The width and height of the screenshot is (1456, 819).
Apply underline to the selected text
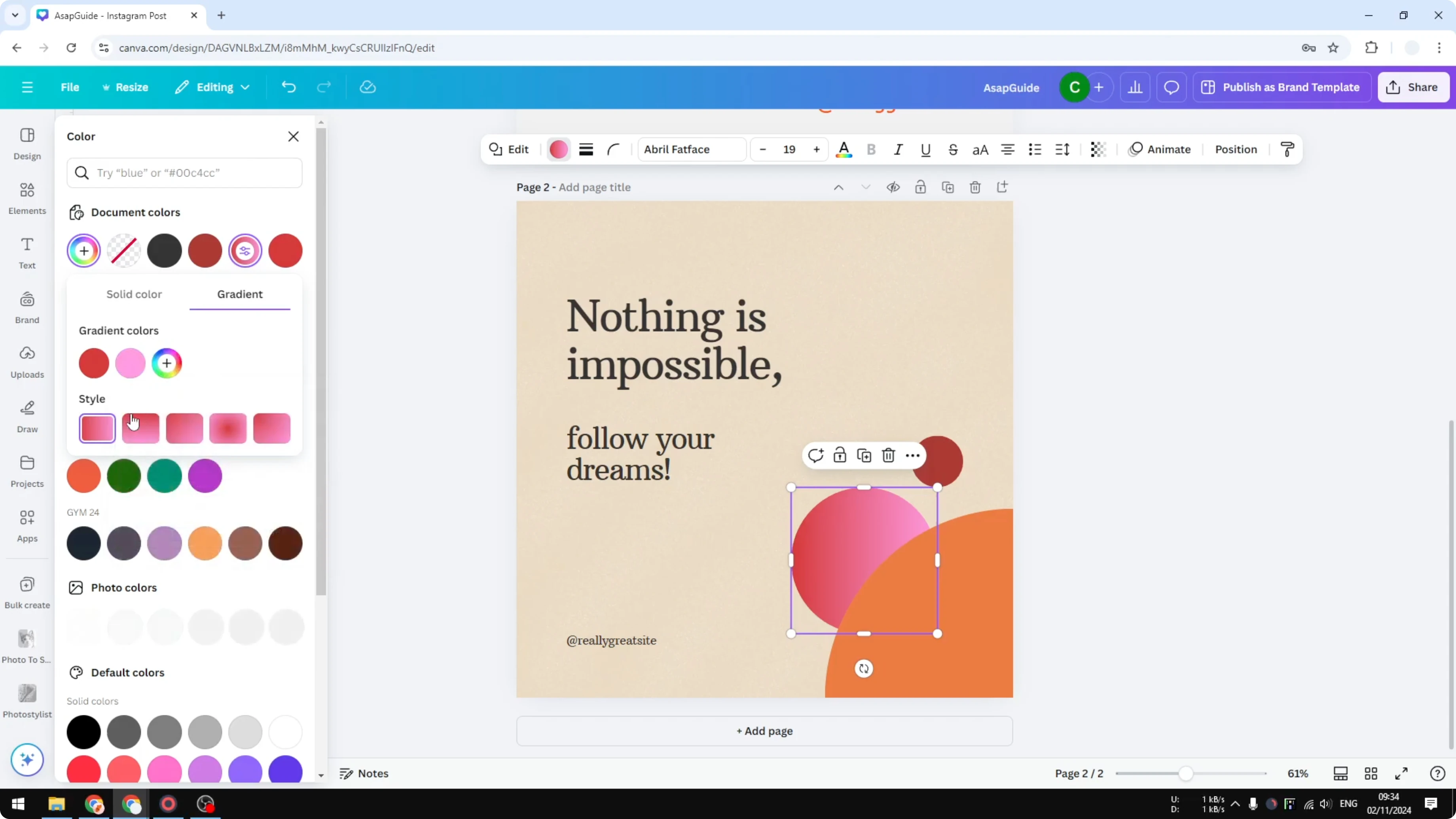tap(925, 149)
